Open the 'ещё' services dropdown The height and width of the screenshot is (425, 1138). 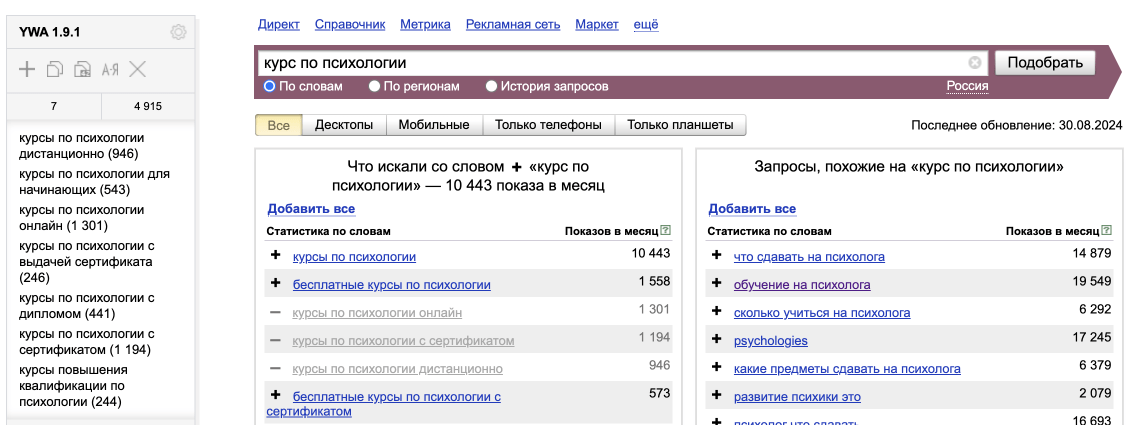coord(646,25)
